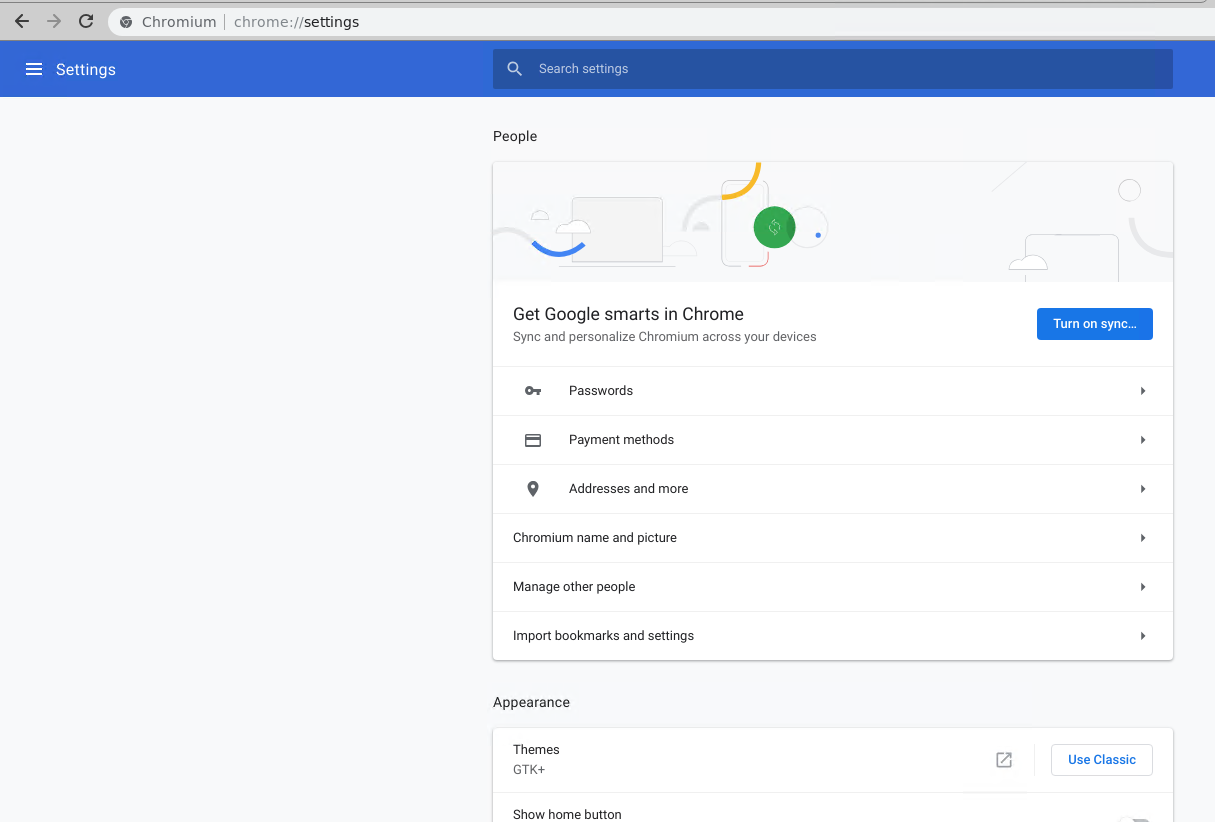Click the chrome://settings address bar
This screenshot has width=1215, height=822.
660,22
